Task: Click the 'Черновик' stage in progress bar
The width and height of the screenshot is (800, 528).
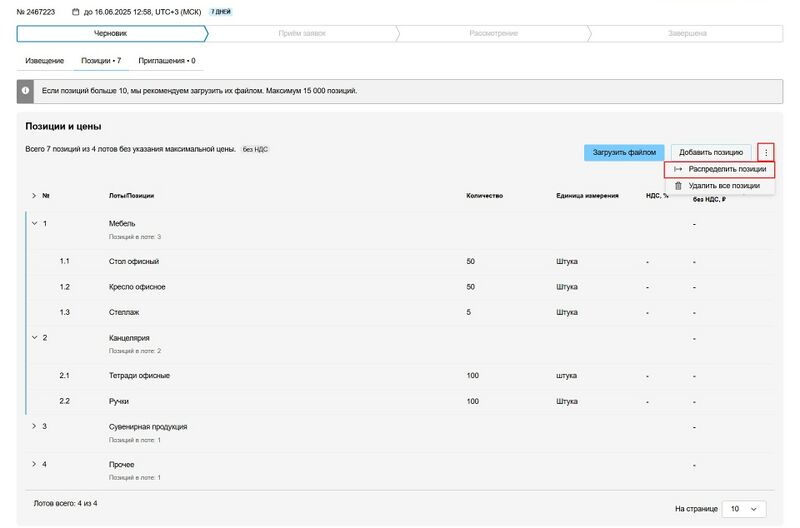Action: tap(110, 33)
